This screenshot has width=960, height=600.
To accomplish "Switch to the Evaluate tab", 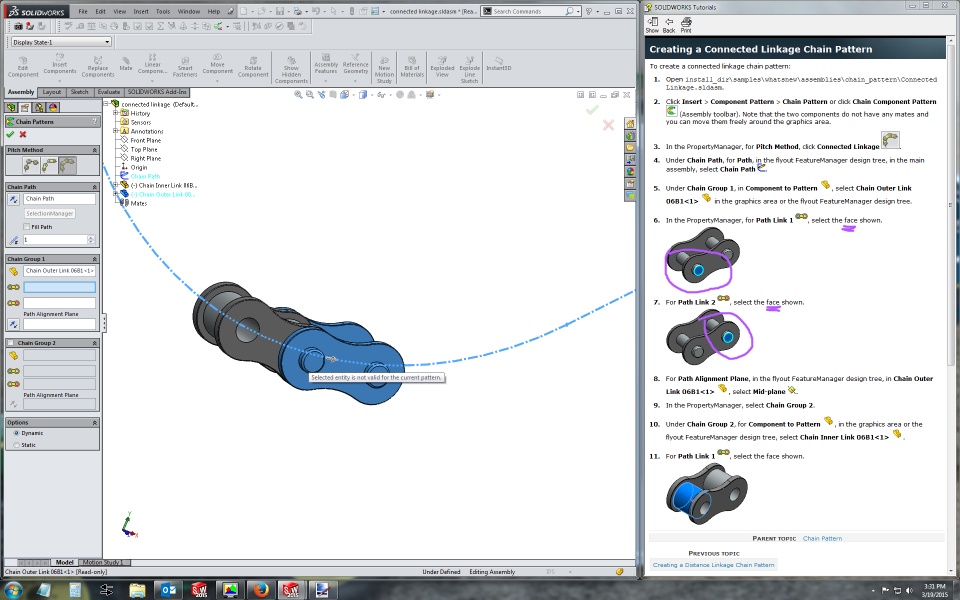I will [109, 92].
